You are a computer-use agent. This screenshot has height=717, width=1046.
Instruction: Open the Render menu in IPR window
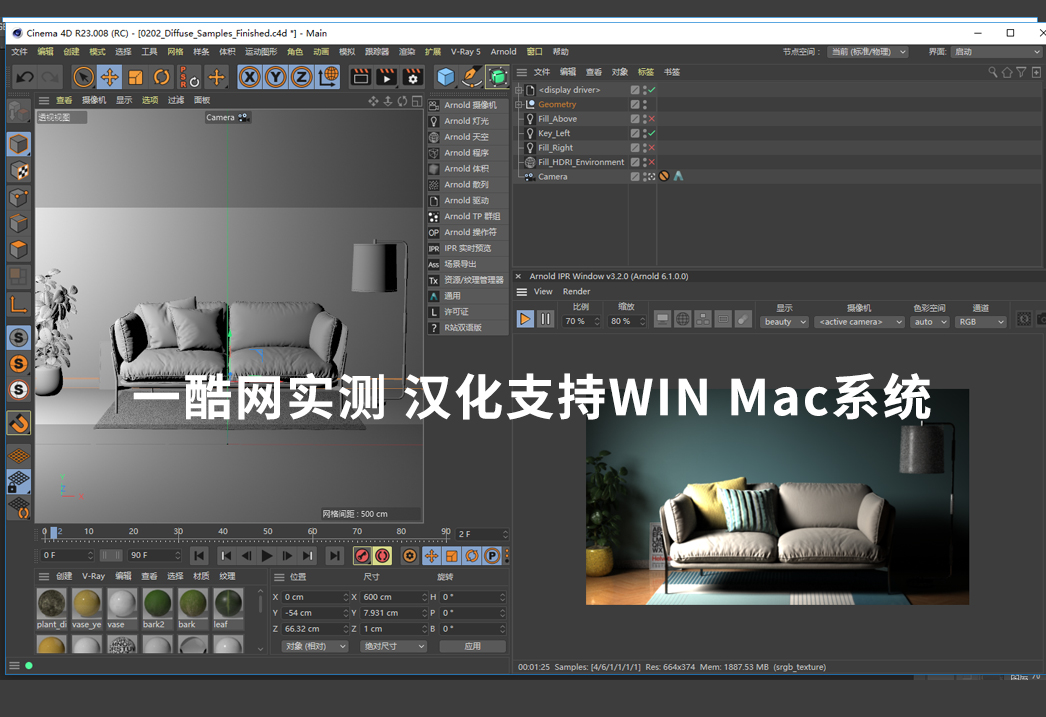pyautogui.click(x=576, y=291)
